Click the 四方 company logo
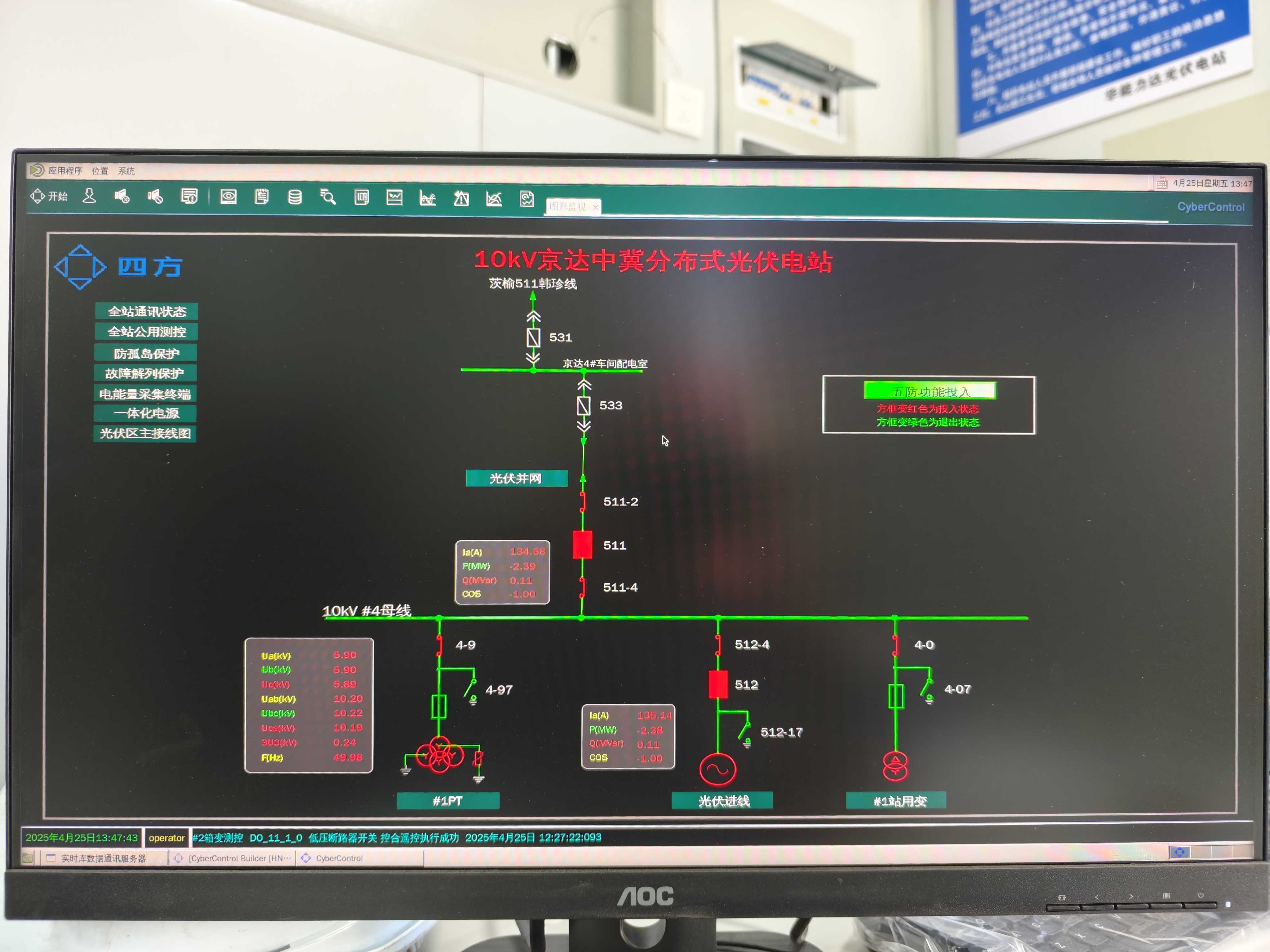The image size is (1270, 952). 119,267
